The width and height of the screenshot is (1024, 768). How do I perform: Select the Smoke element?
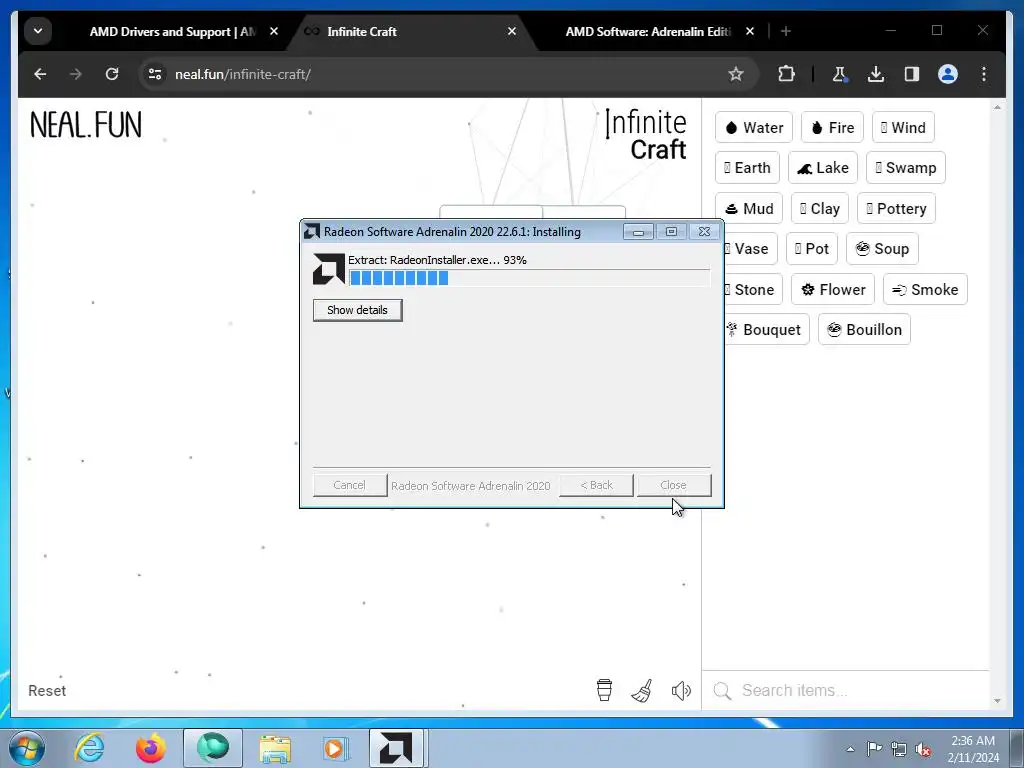click(x=925, y=289)
